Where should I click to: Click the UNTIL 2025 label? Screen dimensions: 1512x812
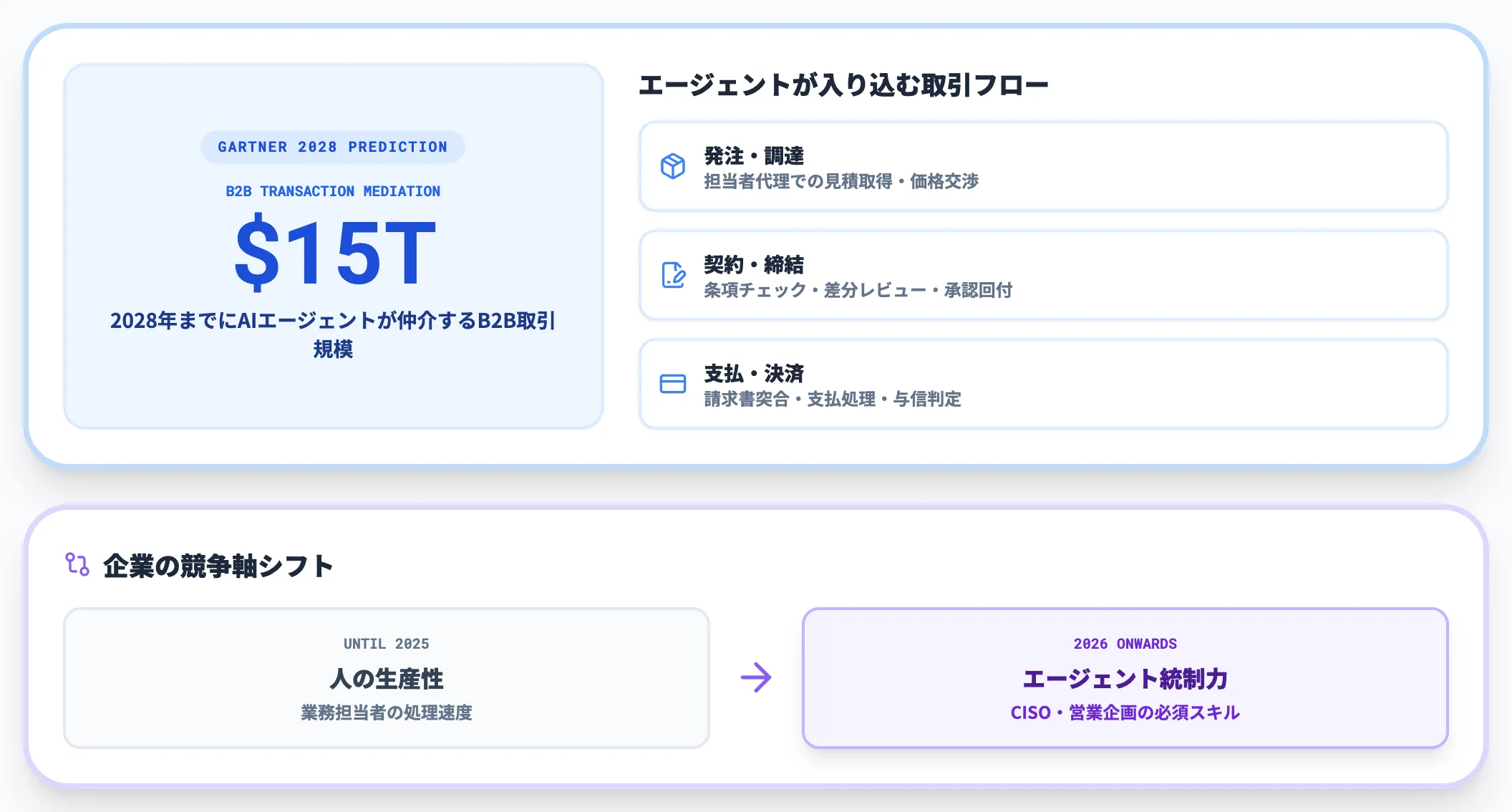click(x=387, y=644)
